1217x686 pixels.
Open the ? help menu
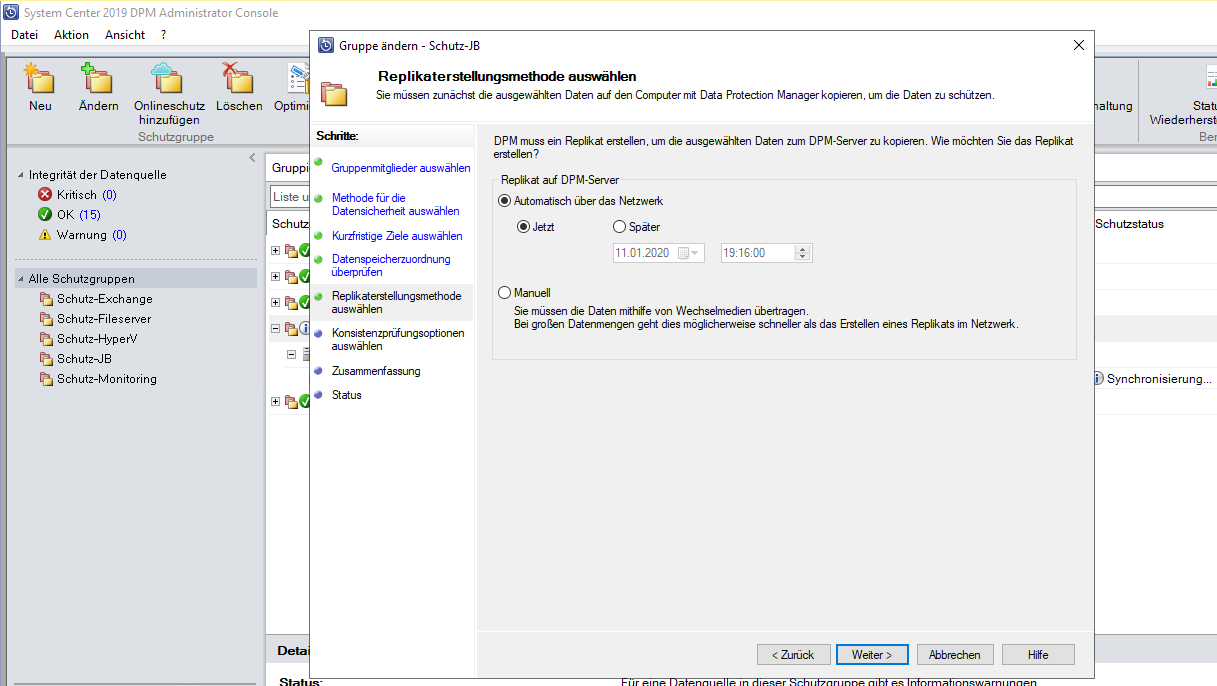pyautogui.click(x=163, y=35)
